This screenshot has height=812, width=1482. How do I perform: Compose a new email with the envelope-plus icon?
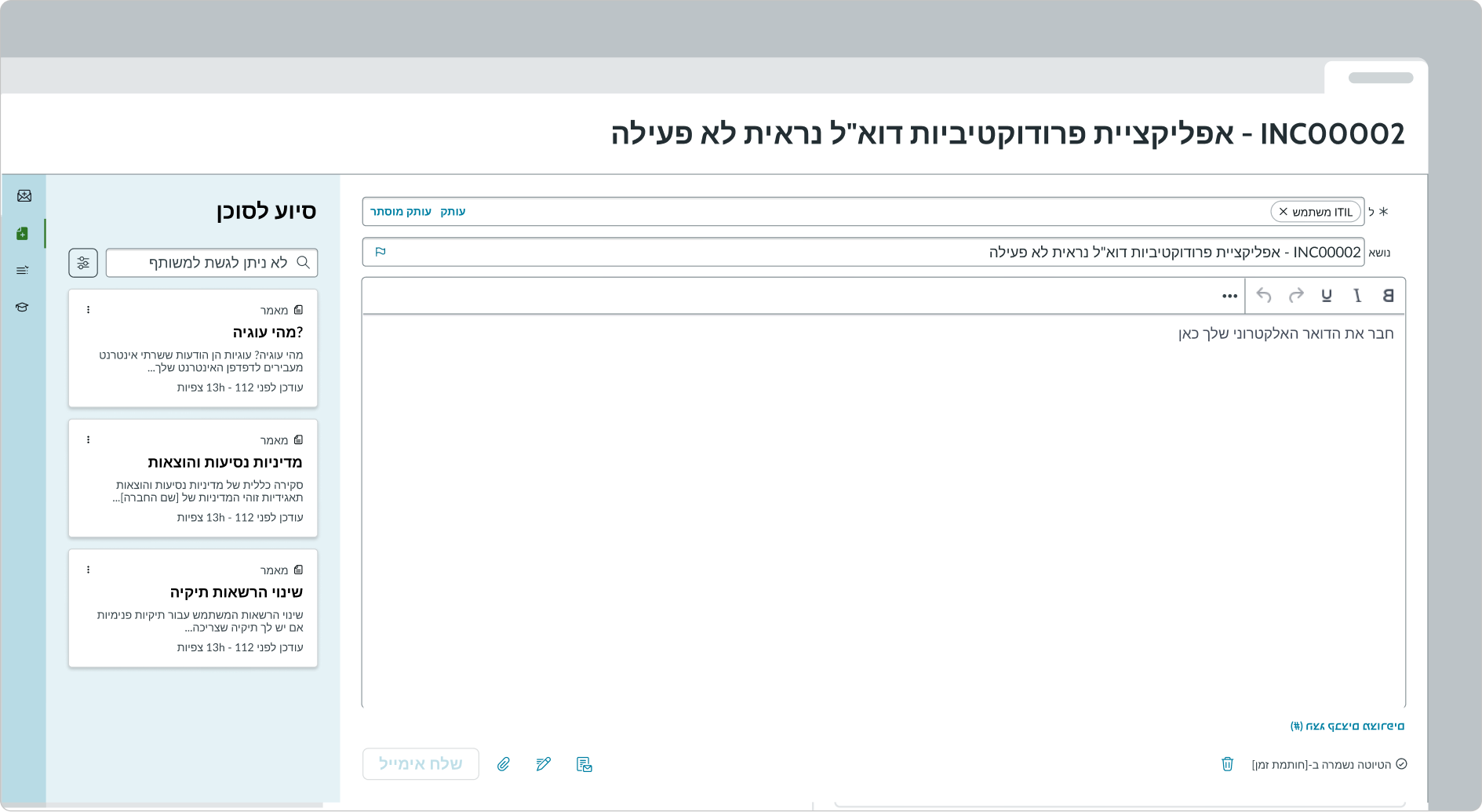[x=24, y=196]
